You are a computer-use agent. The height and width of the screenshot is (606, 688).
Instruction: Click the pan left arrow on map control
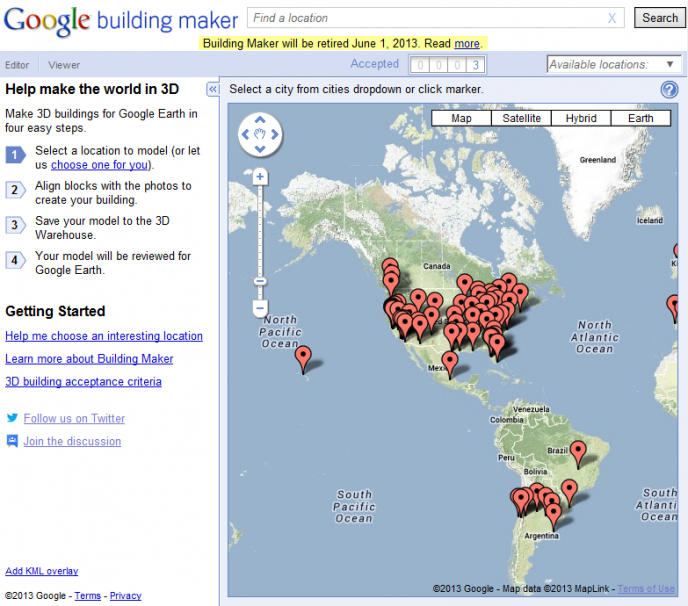[245, 134]
